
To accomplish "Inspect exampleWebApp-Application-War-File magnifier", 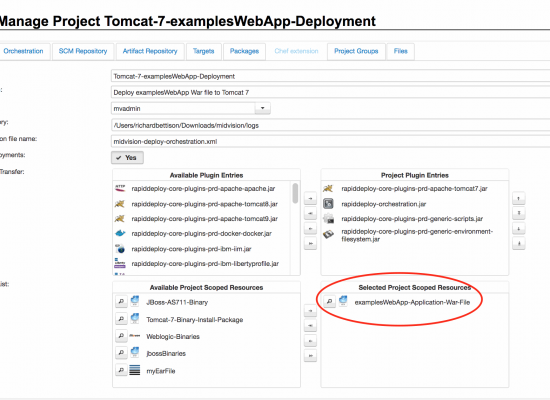I will point(329,301).
